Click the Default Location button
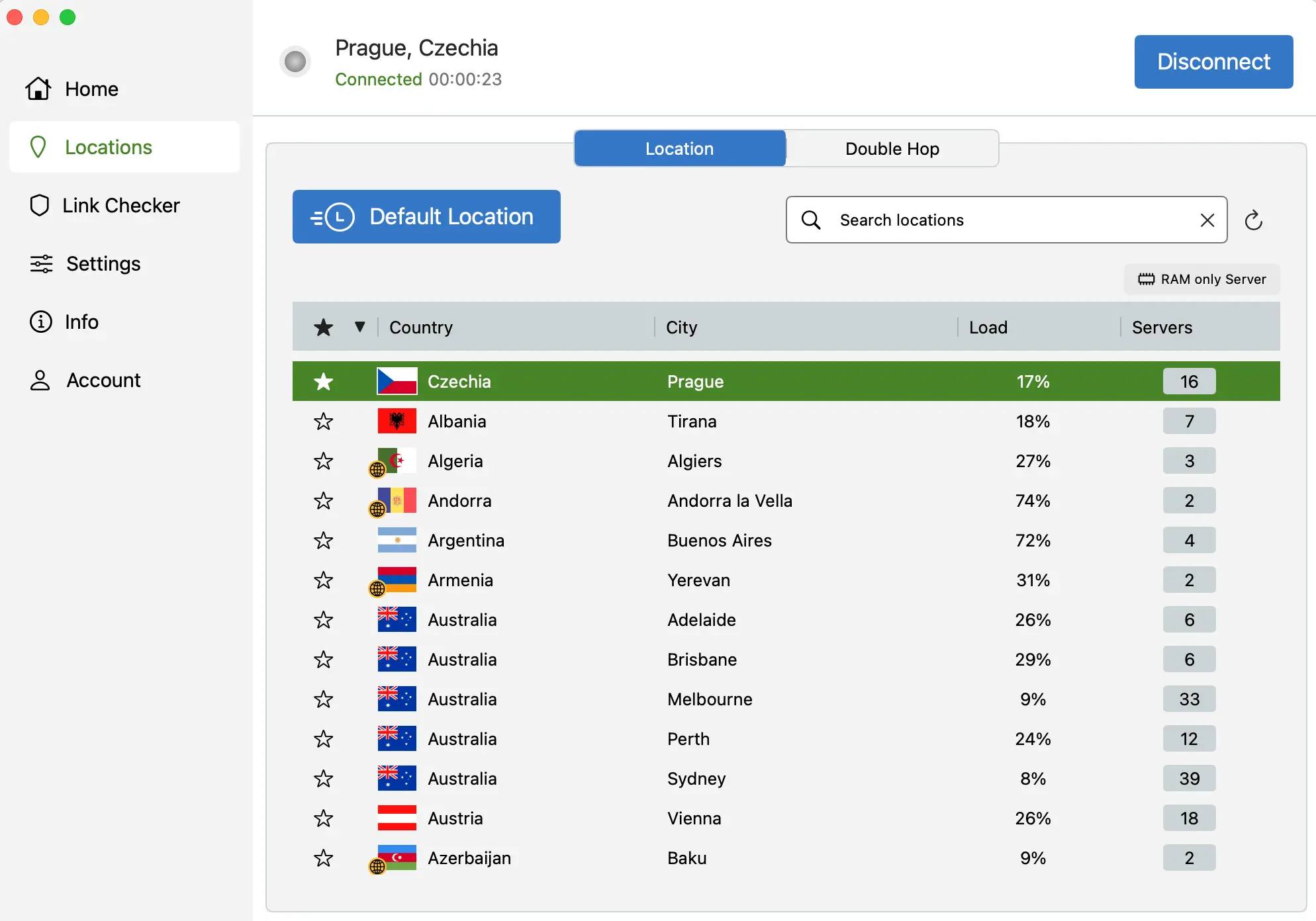Viewport: 1316px width, 921px height. pyautogui.click(x=426, y=217)
